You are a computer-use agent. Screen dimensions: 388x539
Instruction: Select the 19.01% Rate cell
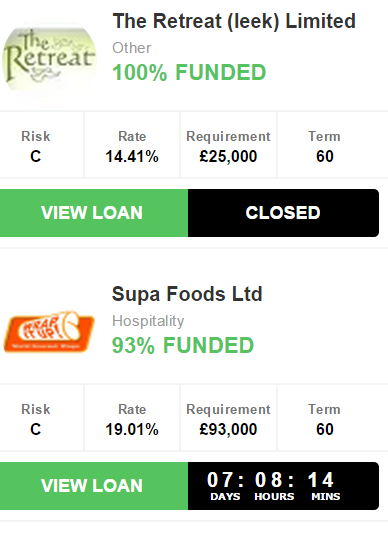[x=132, y=418]
